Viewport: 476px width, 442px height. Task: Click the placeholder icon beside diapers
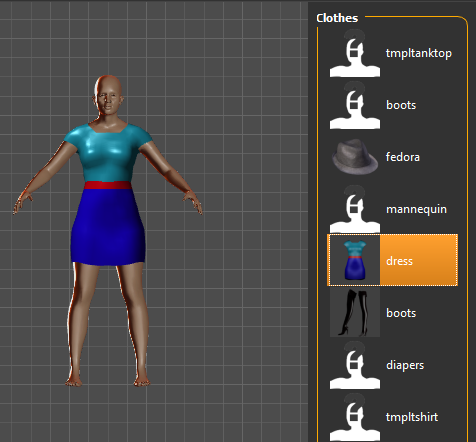pos(355,365)
